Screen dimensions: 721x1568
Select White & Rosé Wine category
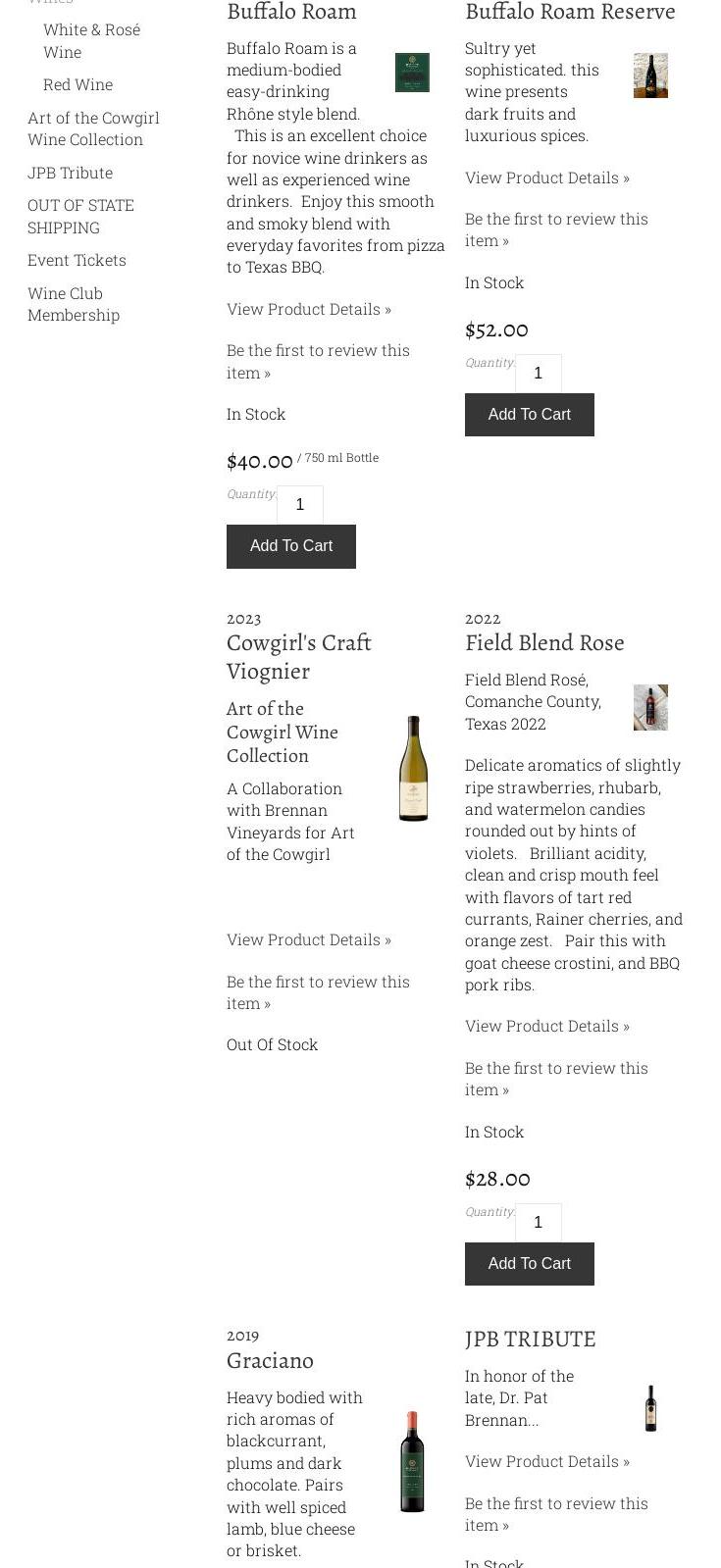(91, 41)
